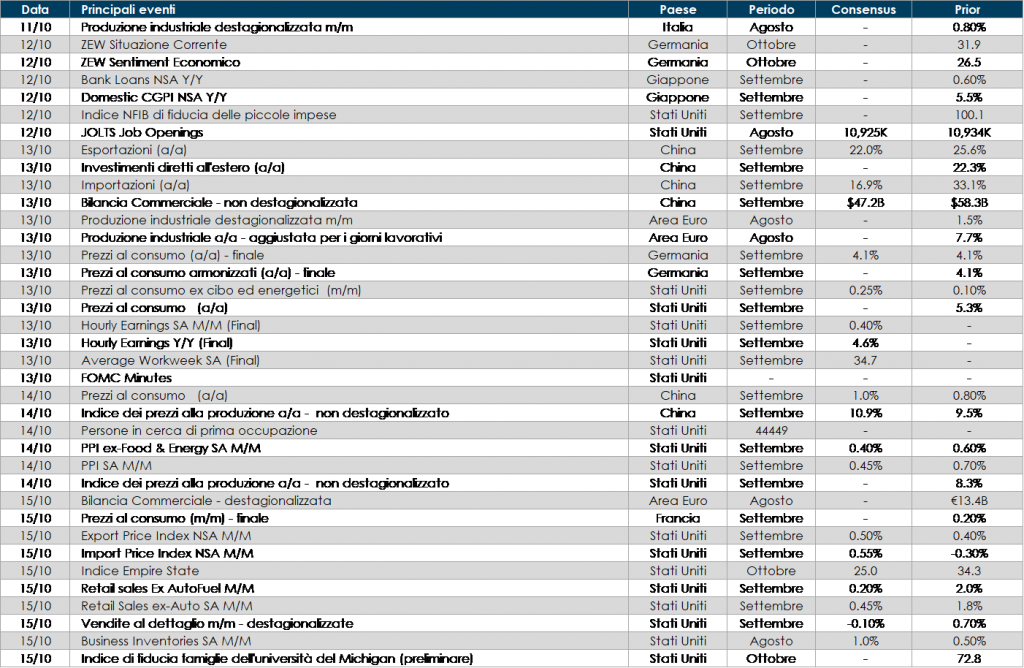
Task: Click the 'Paese' column header
Action: tap(678, 10)
